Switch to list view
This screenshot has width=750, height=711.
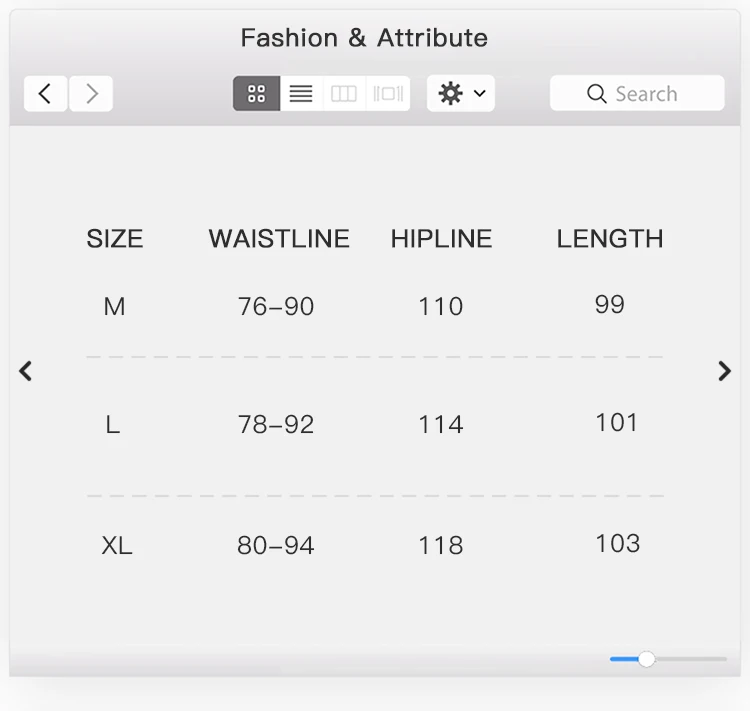pos(301,94)
